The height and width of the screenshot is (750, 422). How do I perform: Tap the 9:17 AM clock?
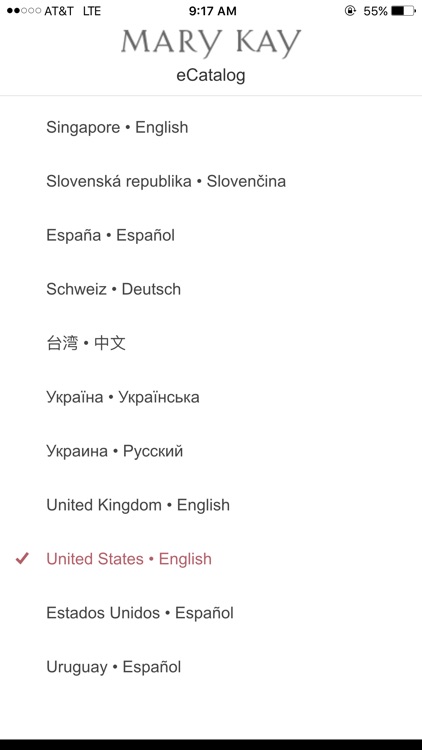[x=212, y=11]
